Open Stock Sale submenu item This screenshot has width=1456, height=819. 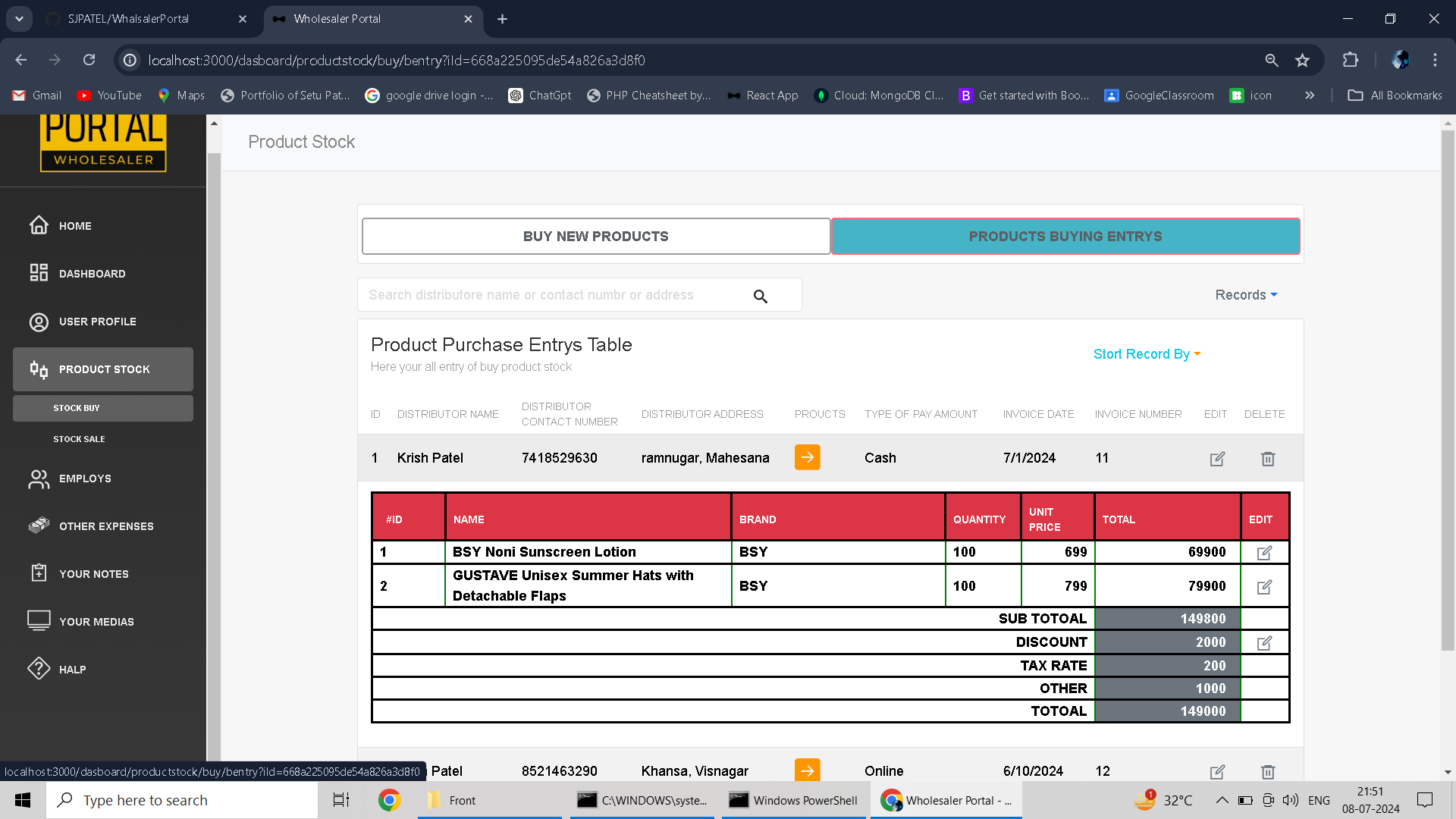pyautogui.click(x=80, y=439)
